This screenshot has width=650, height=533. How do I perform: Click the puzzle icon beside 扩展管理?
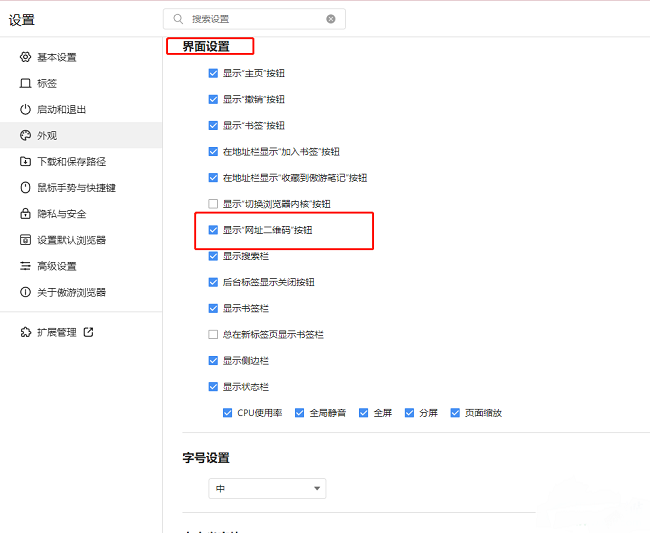(25, 332)
